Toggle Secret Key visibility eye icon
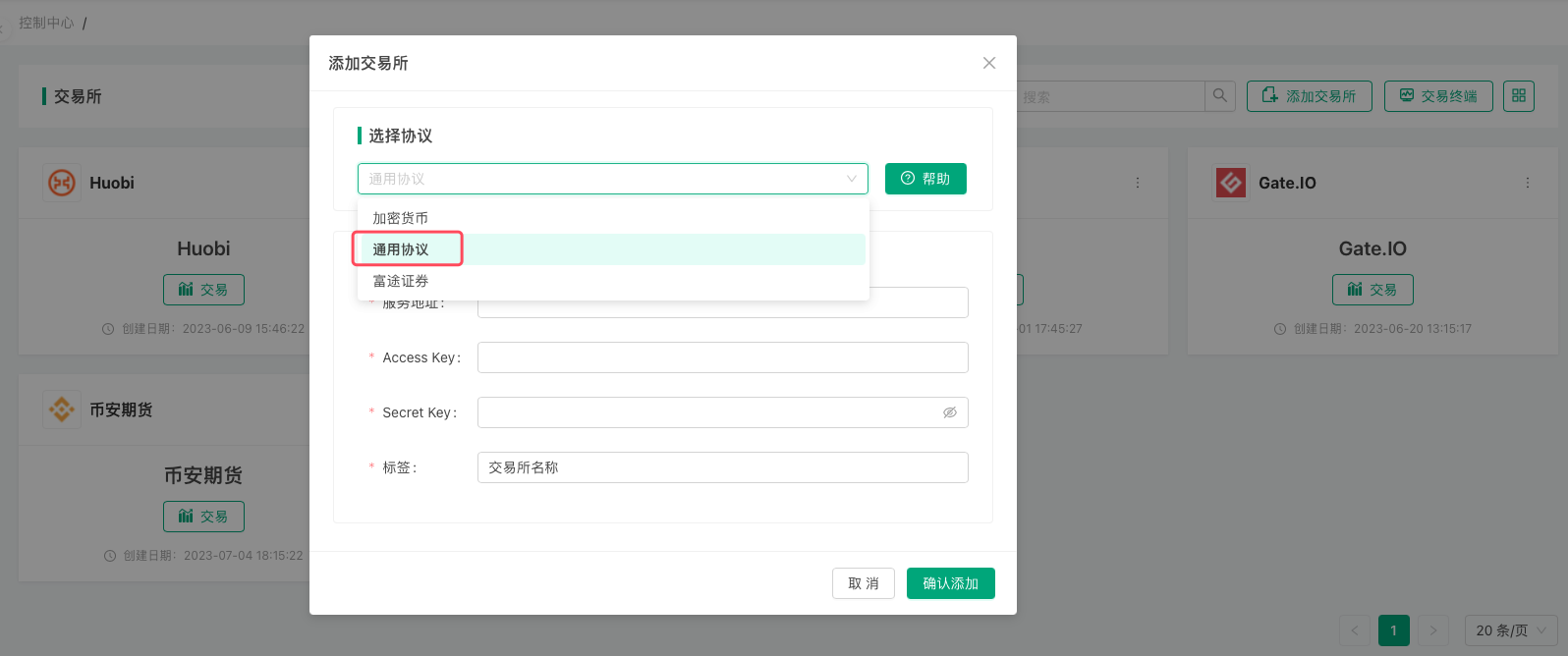 coord(950,412)
